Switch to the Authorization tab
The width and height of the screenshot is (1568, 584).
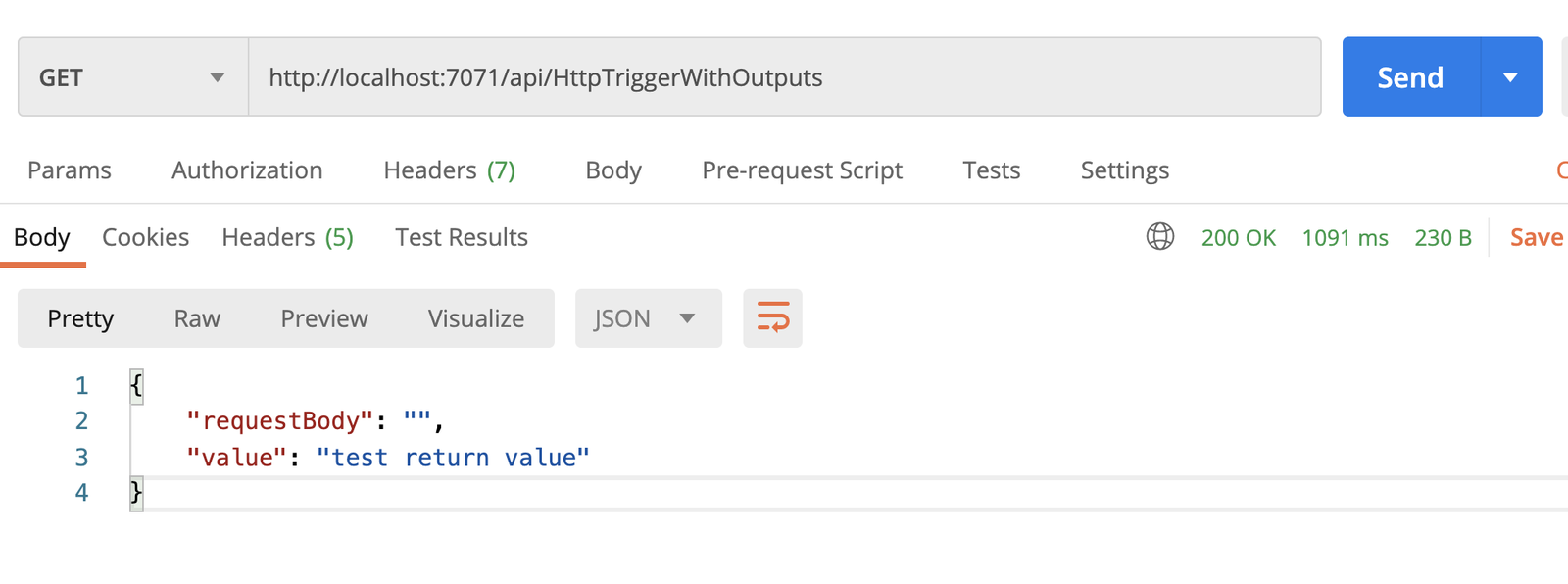click(247, 170)
